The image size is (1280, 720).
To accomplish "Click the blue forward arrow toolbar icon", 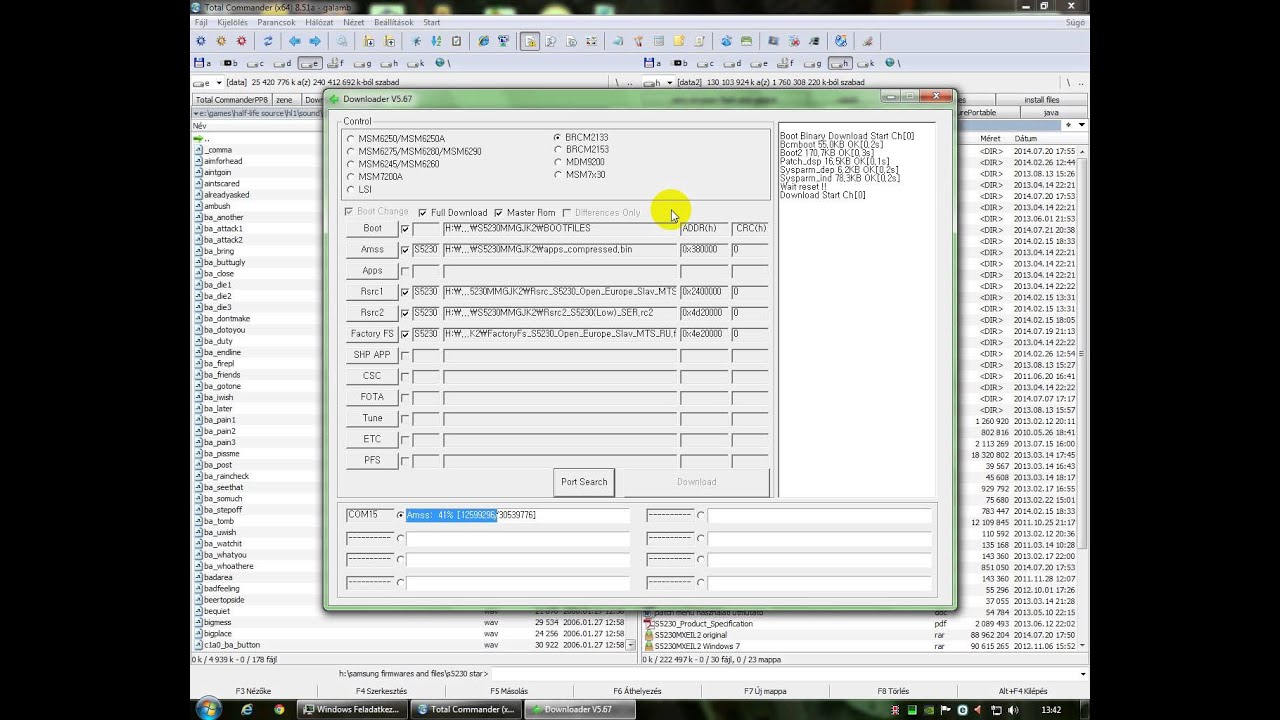I will pos(315,41).
